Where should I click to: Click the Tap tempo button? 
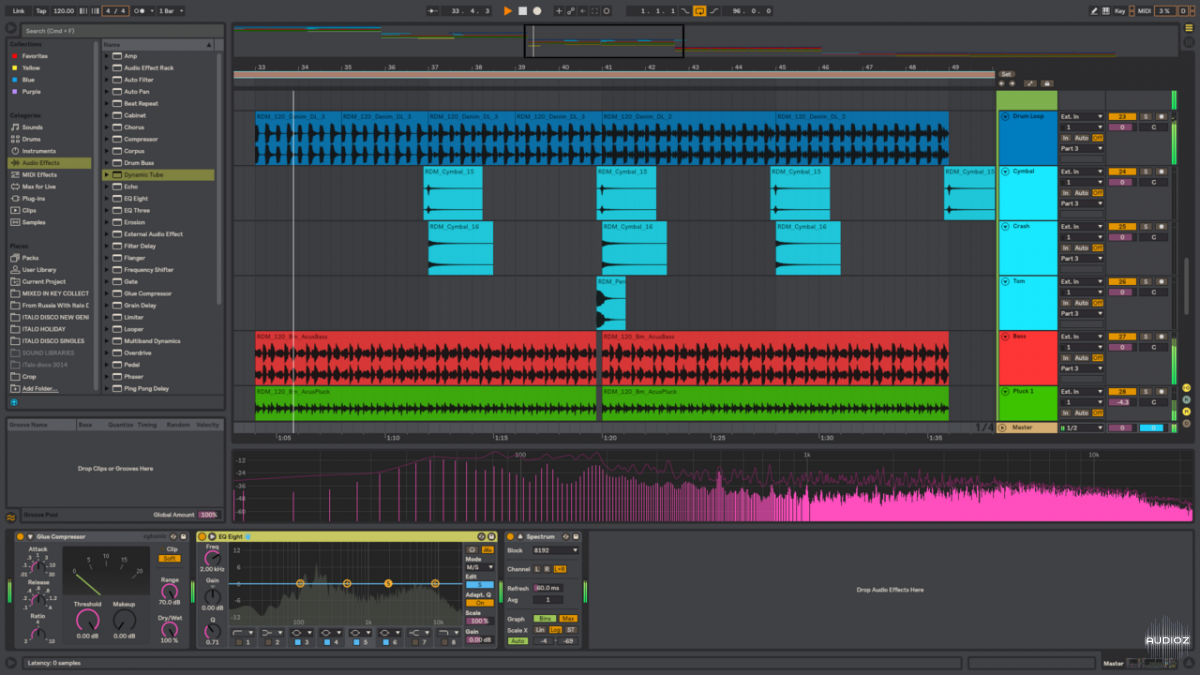click(x=41, y=11)
